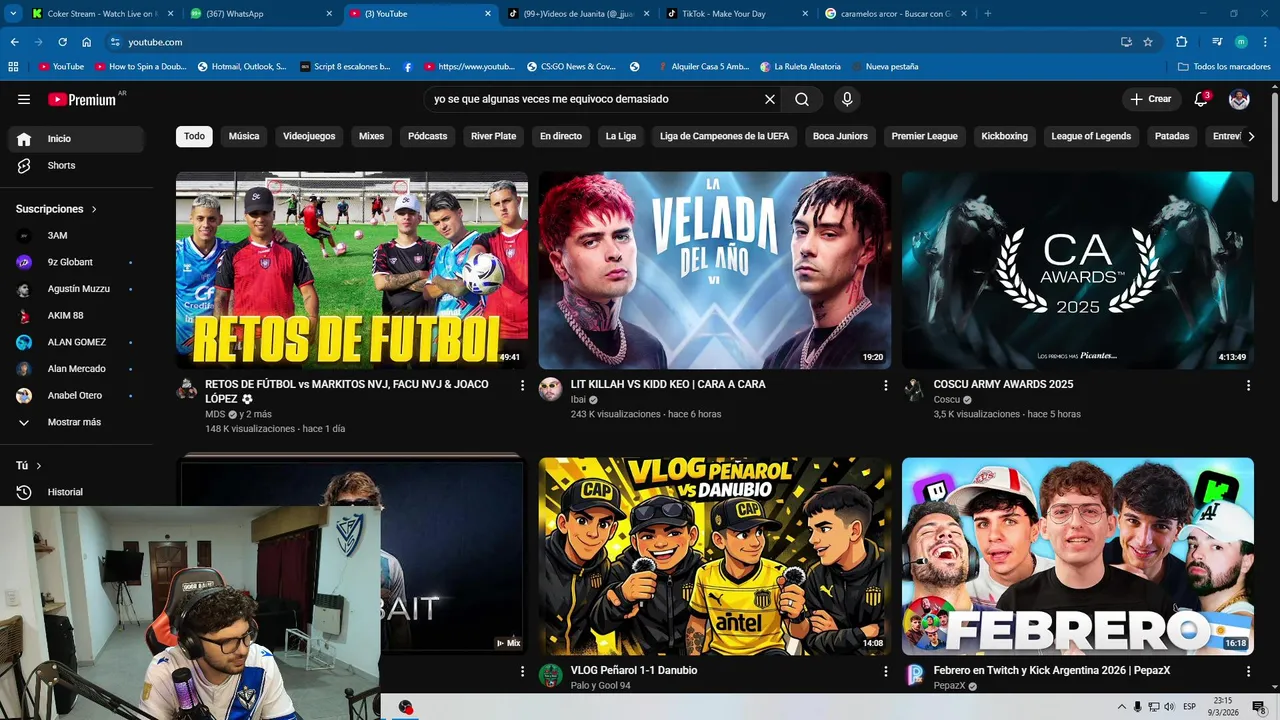Open the ALAN GOMEZ subscription

click(75, 342)
